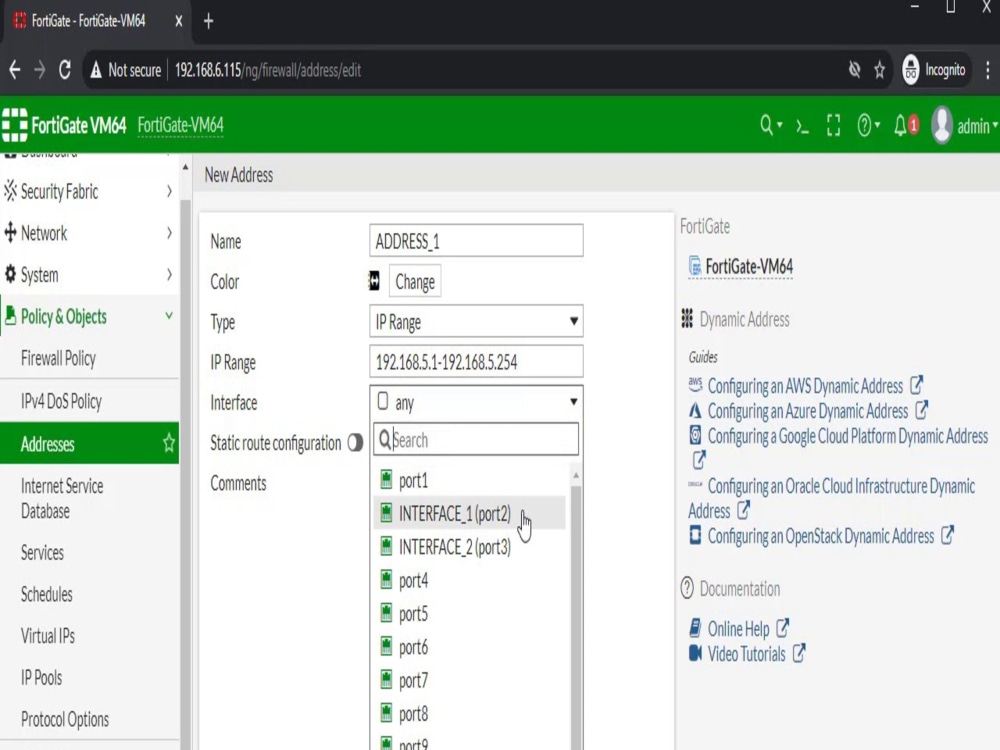
Task: Open Configuring a Google Cloud Platform link
Action: (x=848, y=436)
